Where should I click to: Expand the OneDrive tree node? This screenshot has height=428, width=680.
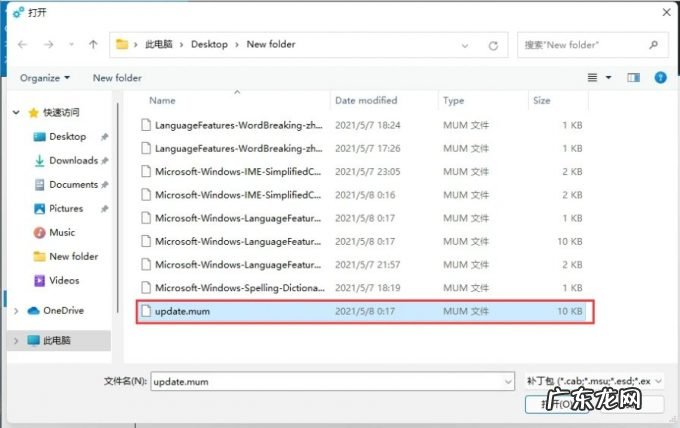click(16, 311)
